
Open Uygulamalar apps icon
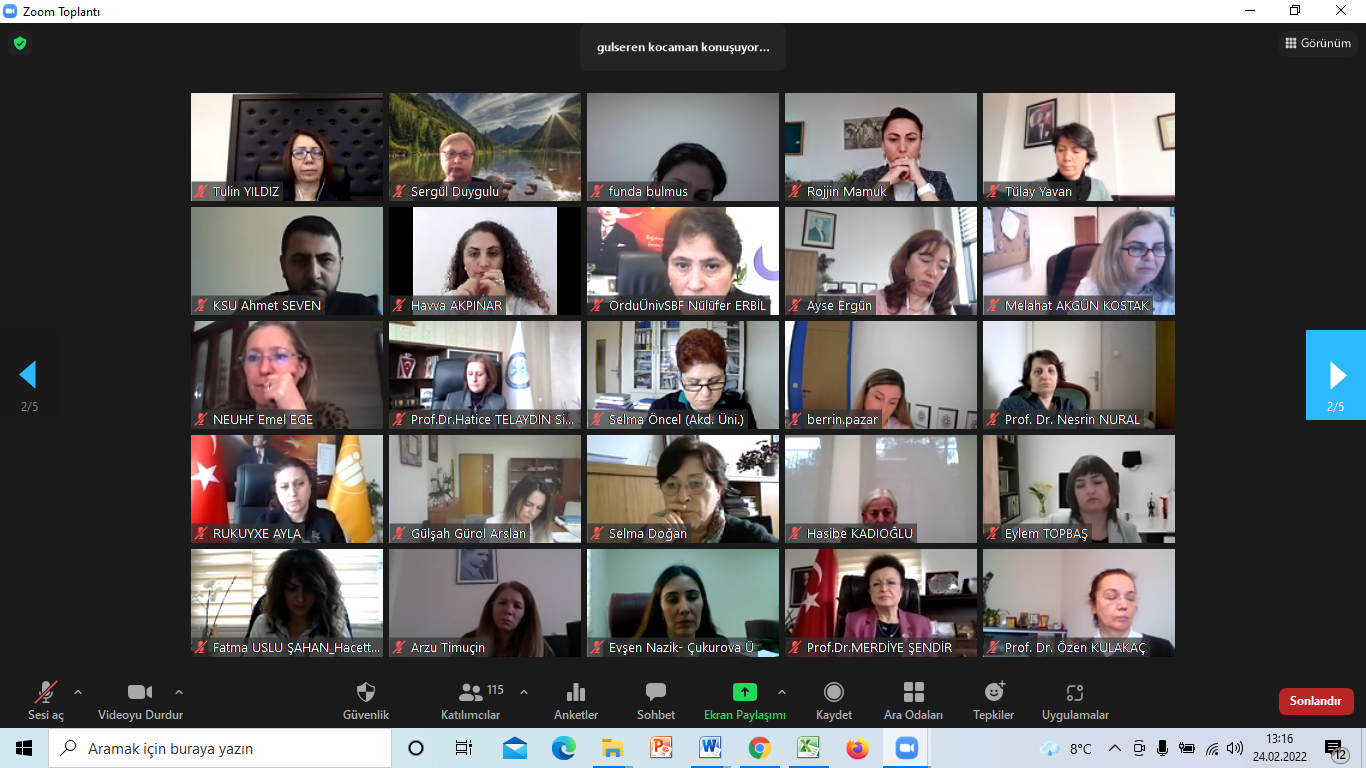click(1075, 693)
